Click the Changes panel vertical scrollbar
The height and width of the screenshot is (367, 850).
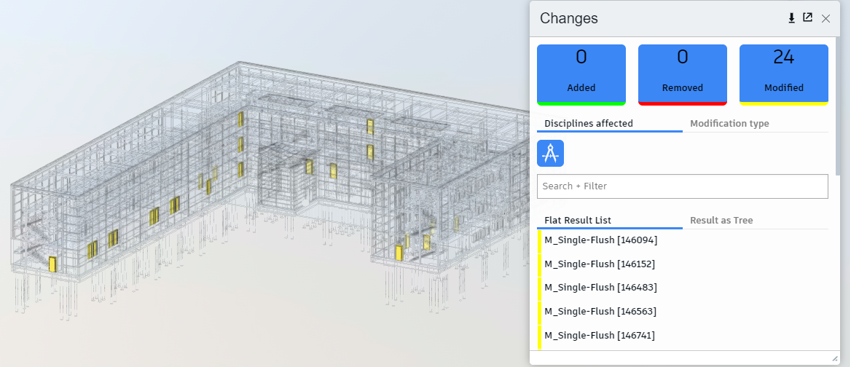(838, 106)
